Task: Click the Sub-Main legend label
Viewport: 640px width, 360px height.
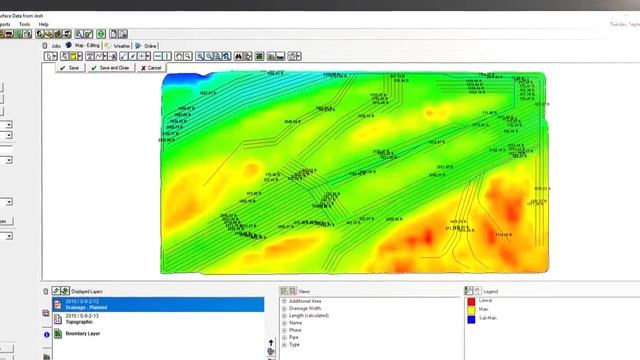Action: tap(487, 318)
